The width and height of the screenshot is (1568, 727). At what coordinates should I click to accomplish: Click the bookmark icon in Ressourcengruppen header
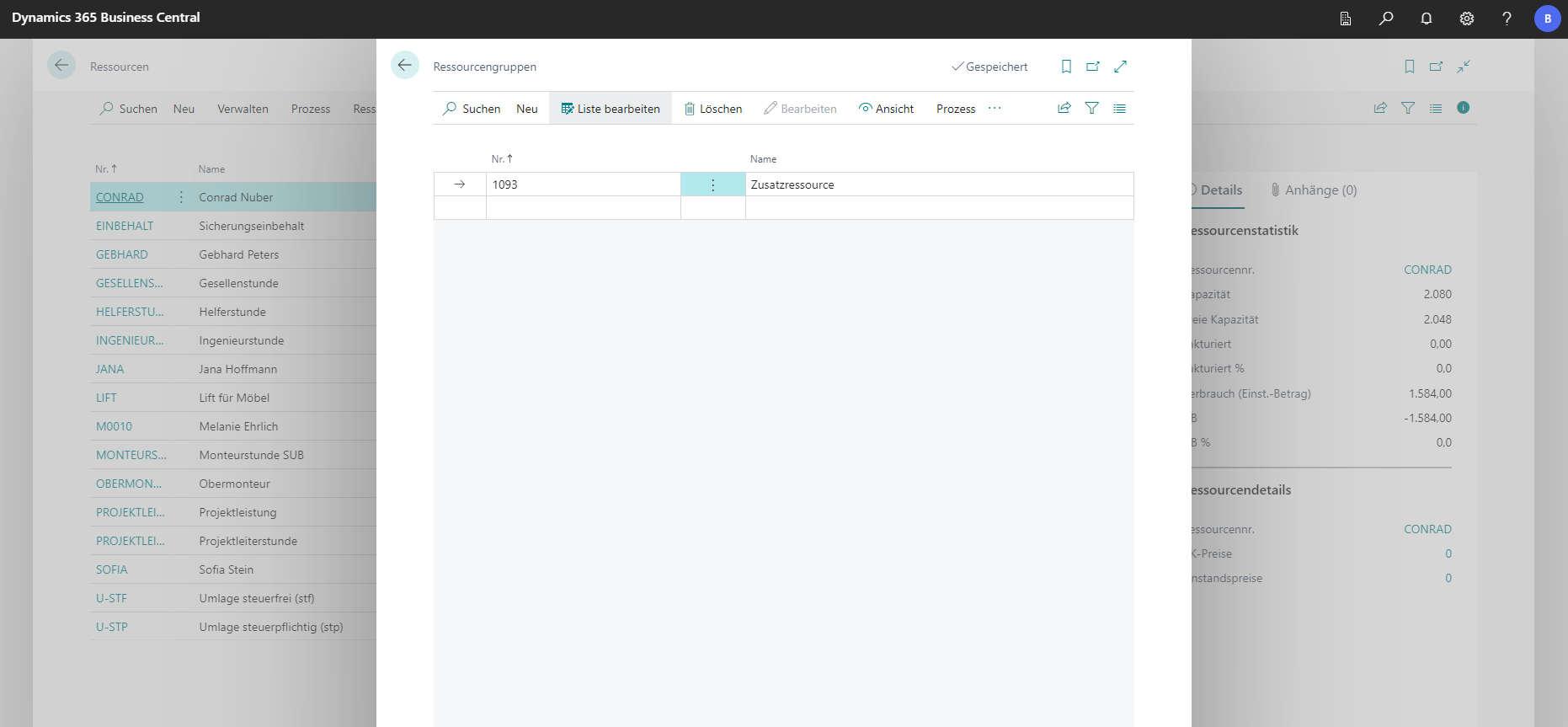(1066, 67)
